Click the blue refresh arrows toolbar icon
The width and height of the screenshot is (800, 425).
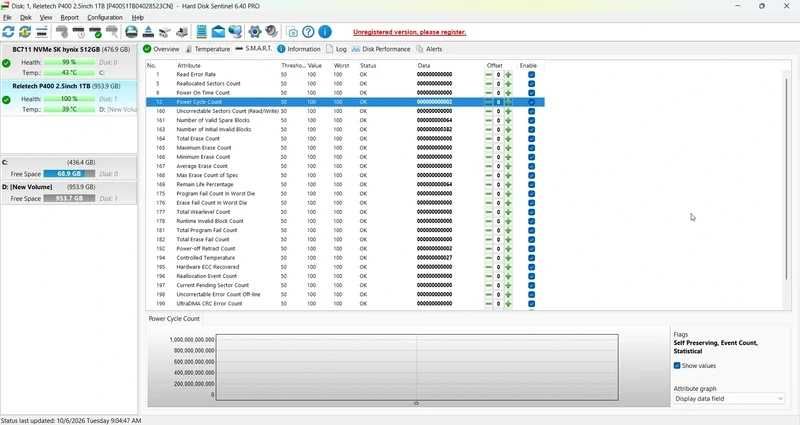click(8, 32)
